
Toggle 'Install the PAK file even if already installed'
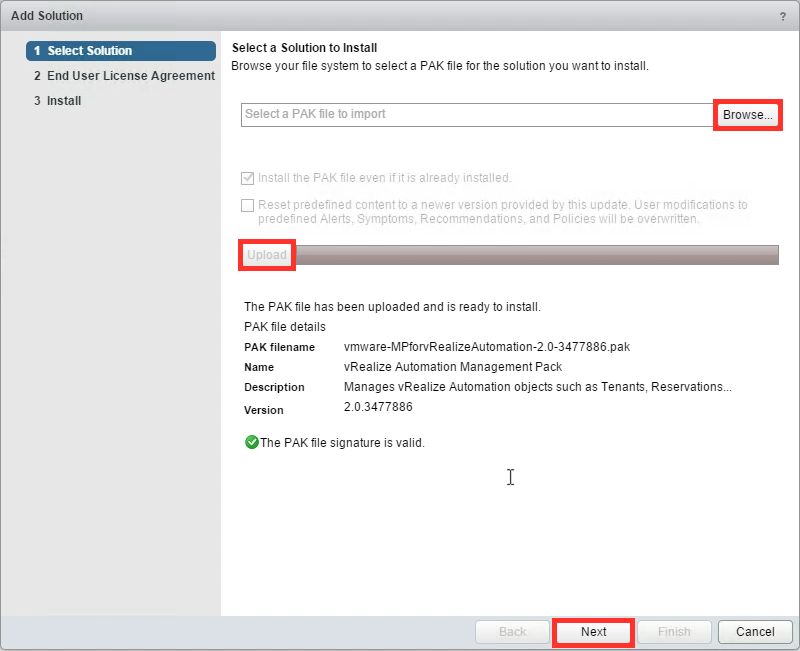click(247, 178)
